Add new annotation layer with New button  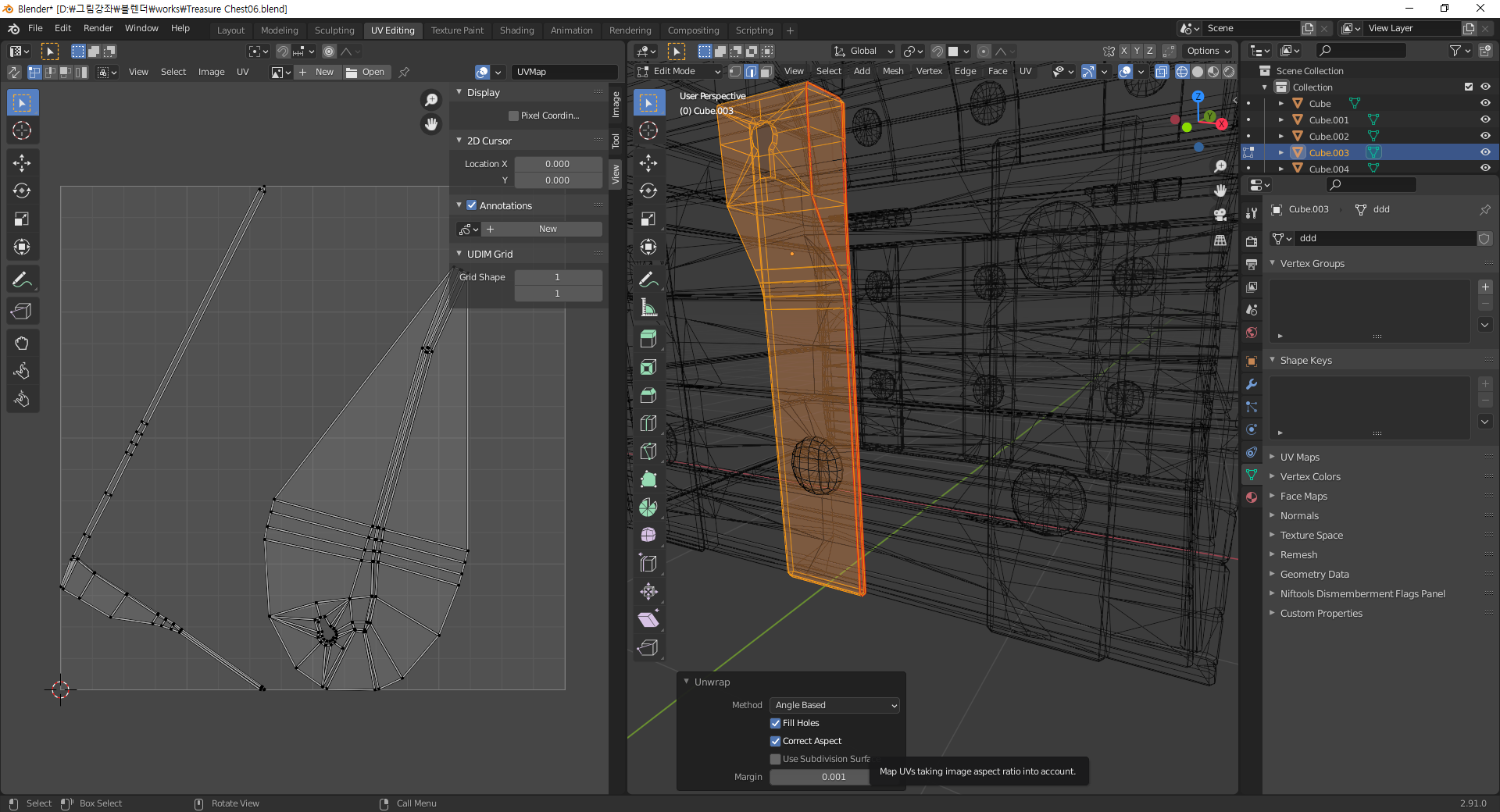tap(542, 229)
